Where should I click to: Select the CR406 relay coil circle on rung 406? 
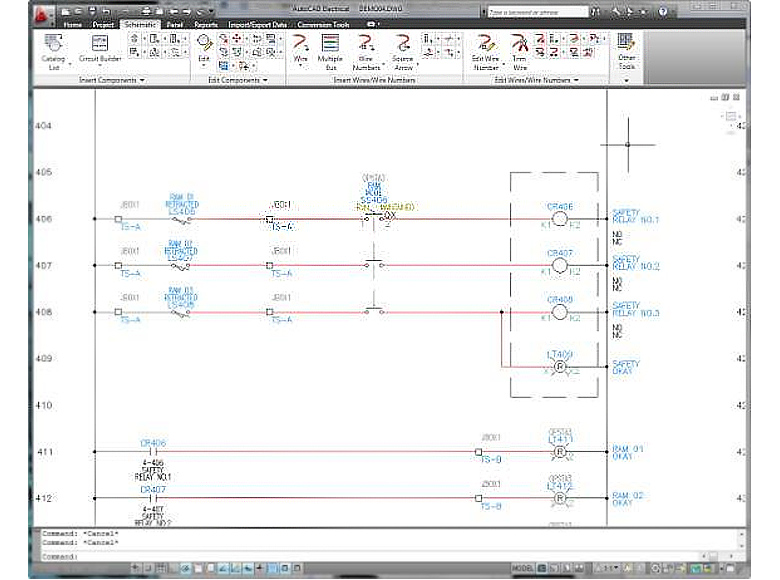560,219
